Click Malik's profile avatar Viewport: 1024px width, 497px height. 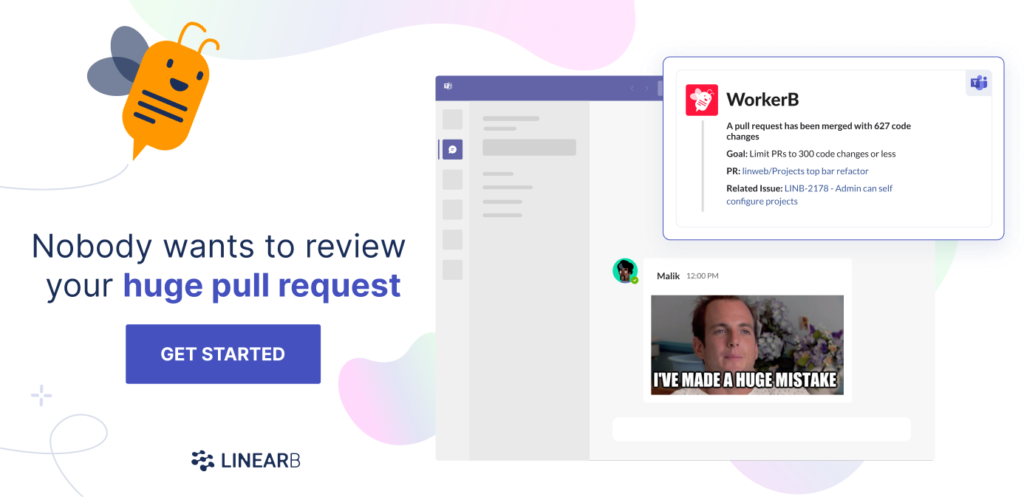click(x=625, y=270)
